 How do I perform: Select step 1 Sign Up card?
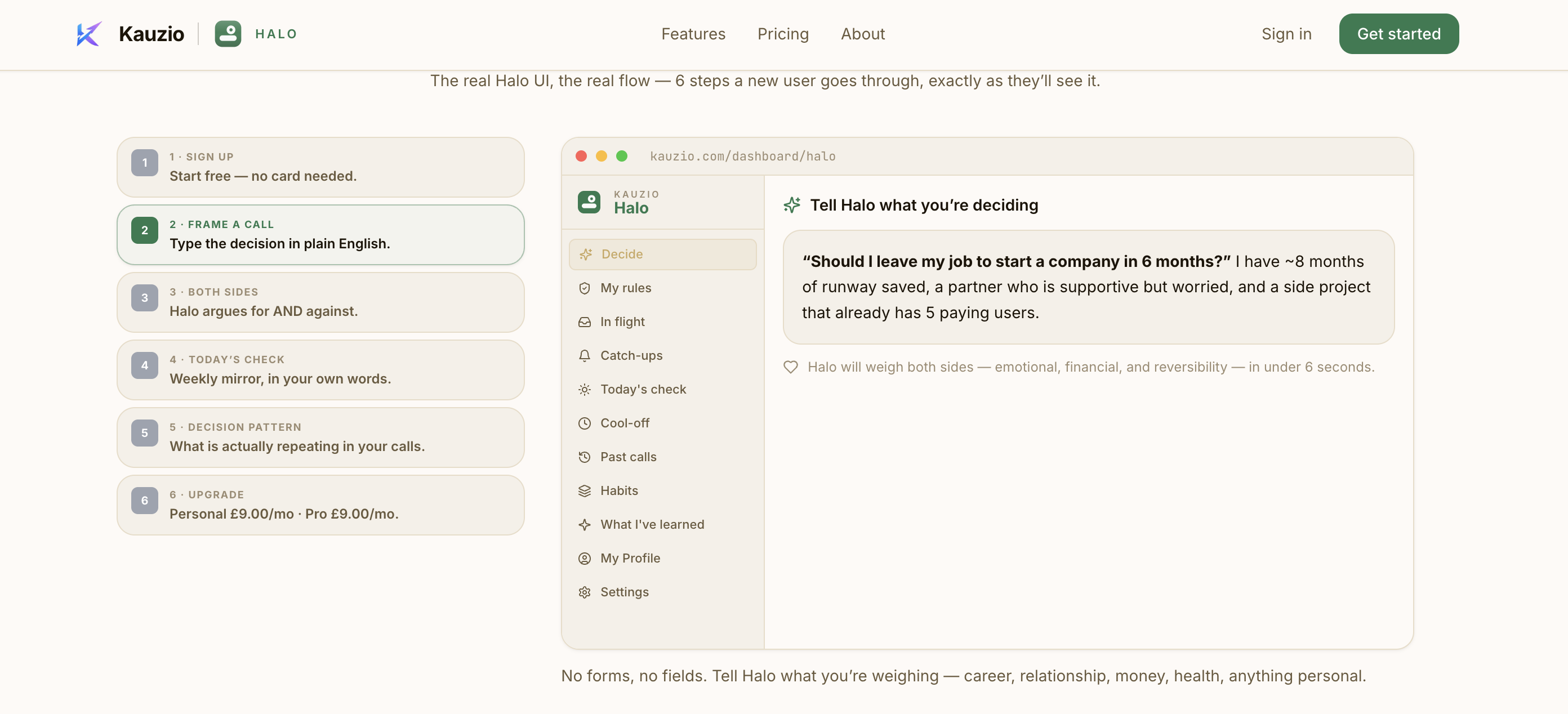pos(321,167)
